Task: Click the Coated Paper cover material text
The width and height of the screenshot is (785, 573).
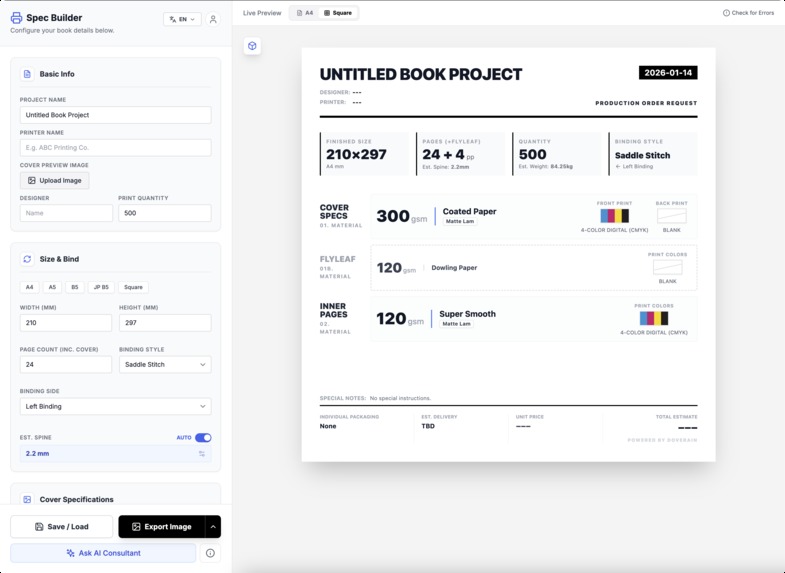Action: (470, 212)
